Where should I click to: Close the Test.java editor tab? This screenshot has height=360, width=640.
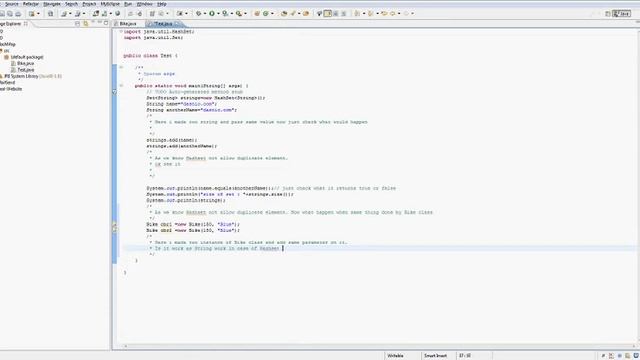tap(178, 24)
